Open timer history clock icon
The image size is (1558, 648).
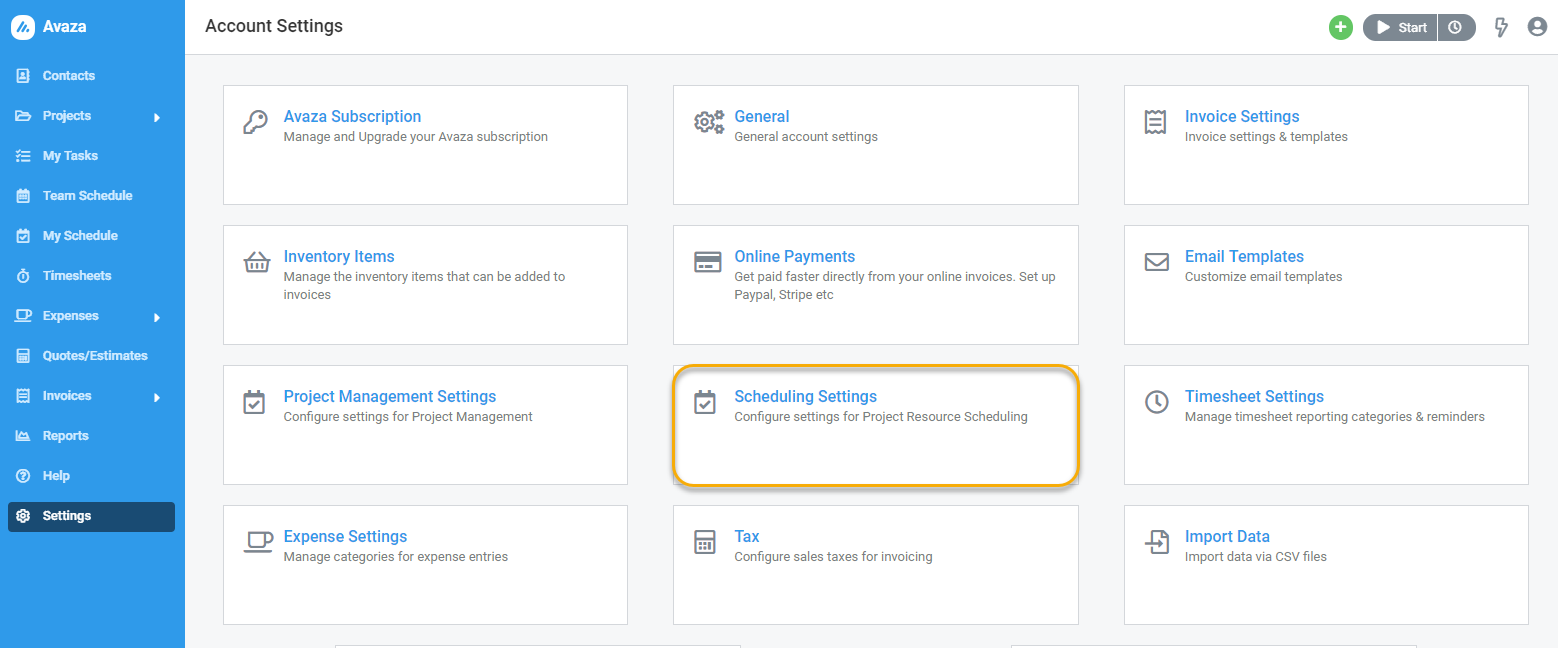pos(1455,27)
